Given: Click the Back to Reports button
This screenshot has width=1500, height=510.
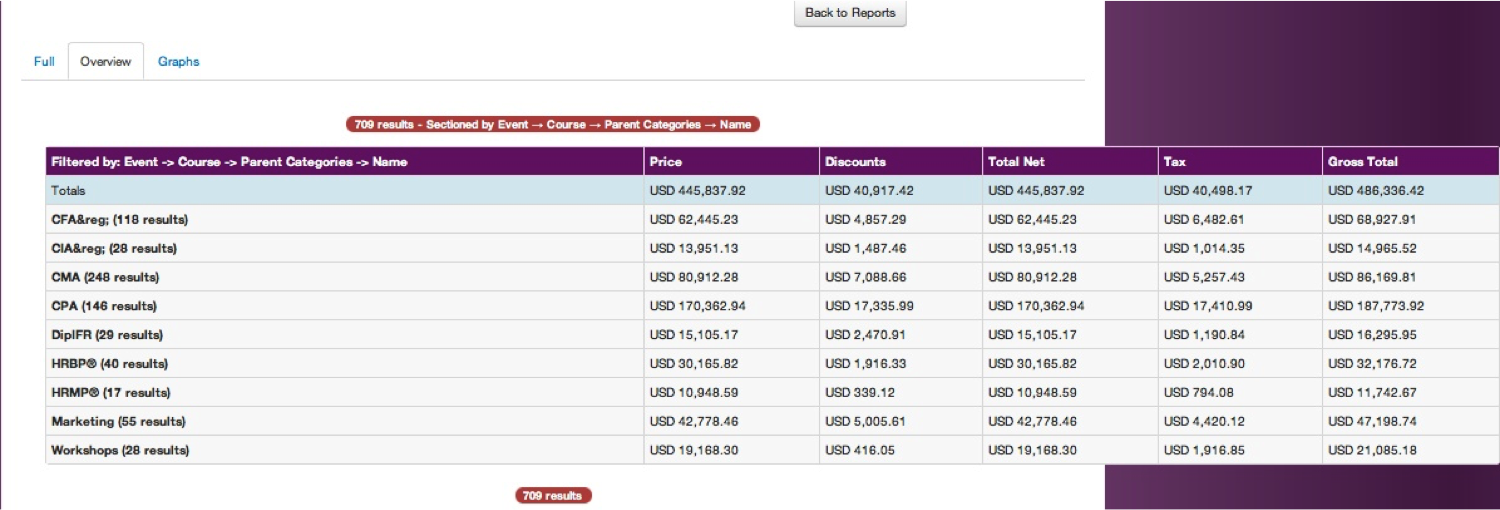Looking at the screenshot, I should (x=850, y=13).
